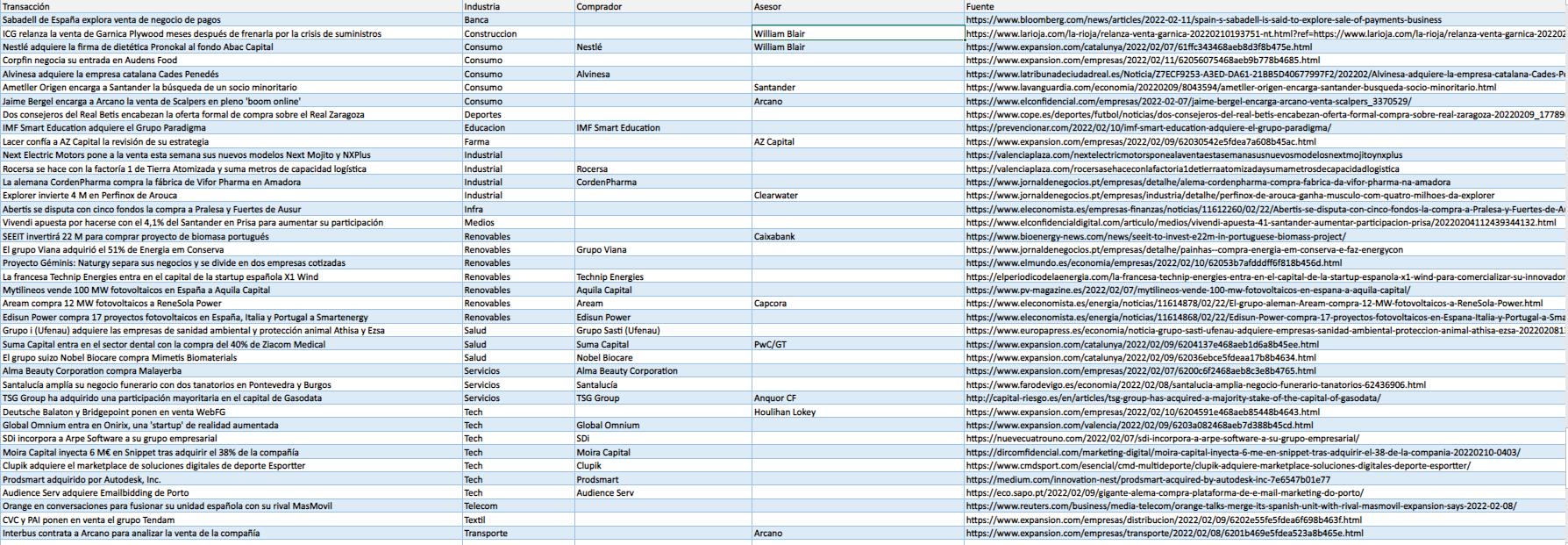This screenshot has height=545, width=1568.
Task: Select the 'TSG Group' buyer cell
Action: 663,398
